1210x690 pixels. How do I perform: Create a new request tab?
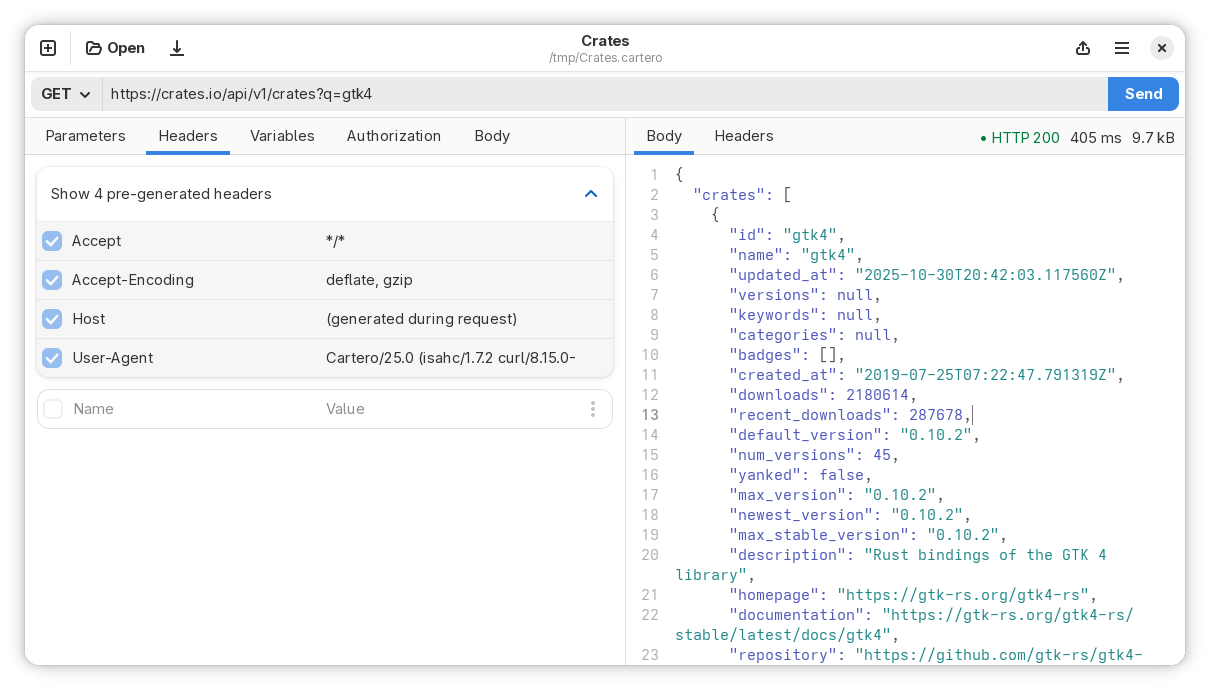47,47
